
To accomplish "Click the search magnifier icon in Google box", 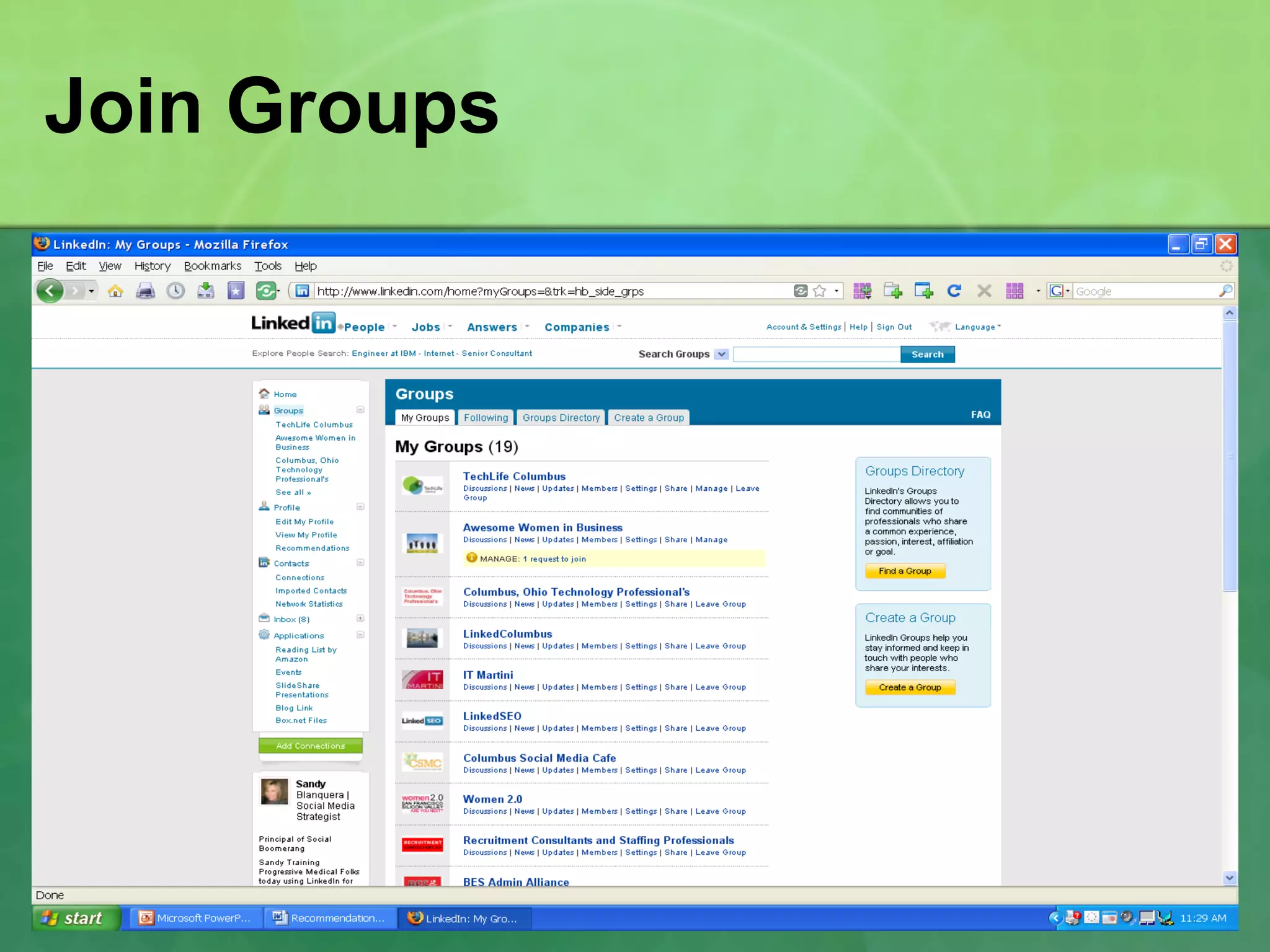I will [1225, 291].
